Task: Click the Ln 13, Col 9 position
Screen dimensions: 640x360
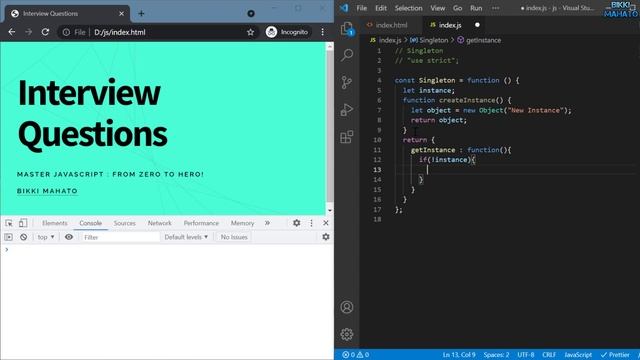Action: point(459,355)
